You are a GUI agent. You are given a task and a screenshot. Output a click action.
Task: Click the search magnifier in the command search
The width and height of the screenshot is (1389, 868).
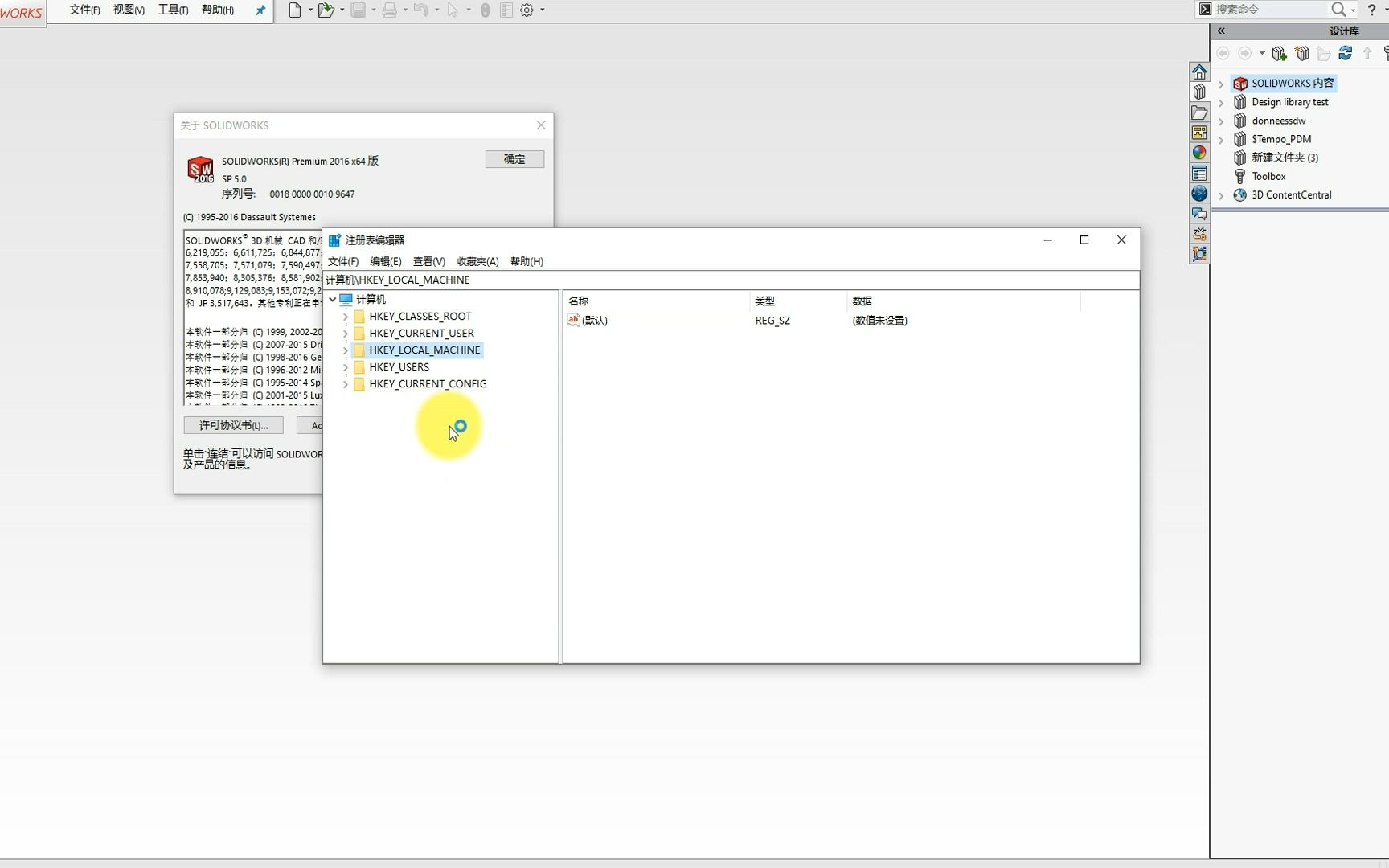(x=1338, y=10)
